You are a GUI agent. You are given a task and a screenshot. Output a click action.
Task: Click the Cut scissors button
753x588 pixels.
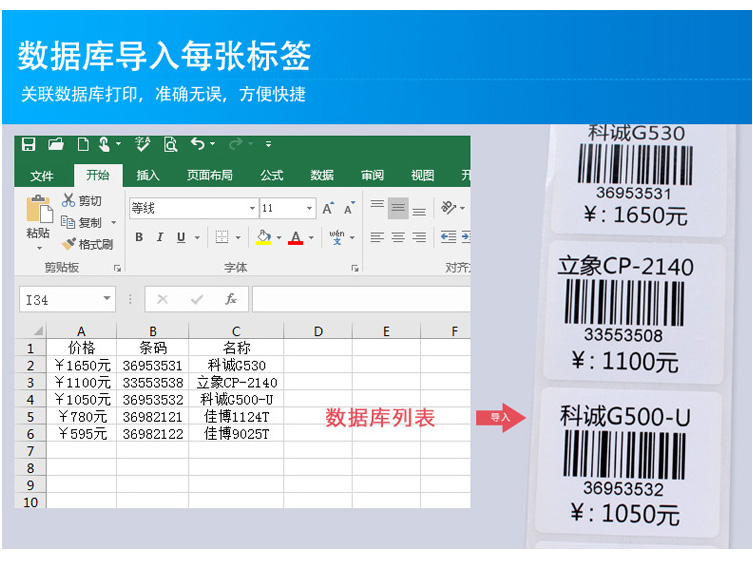(82, 200)
